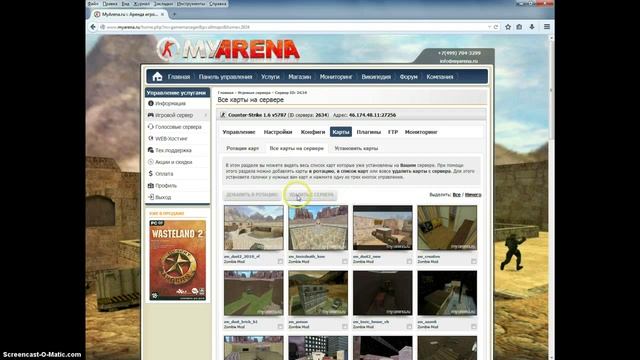
Task: Click the Counter-Strike icon in the server header
Action: (x=223, y=115)
